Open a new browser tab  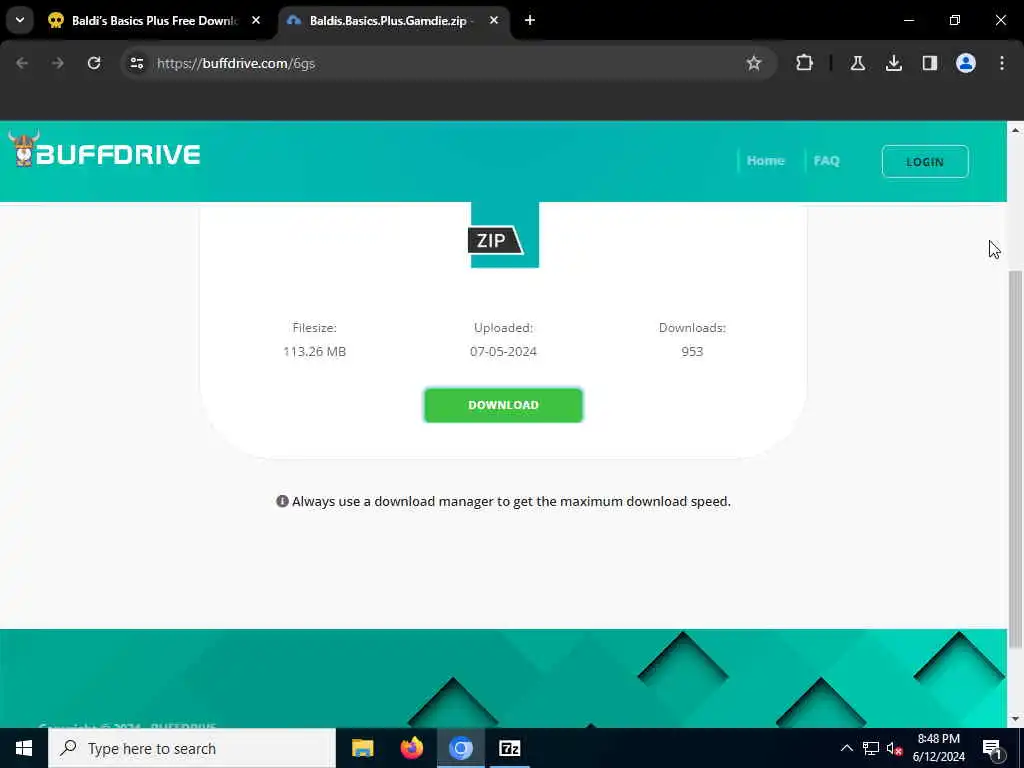pos(530,21)
